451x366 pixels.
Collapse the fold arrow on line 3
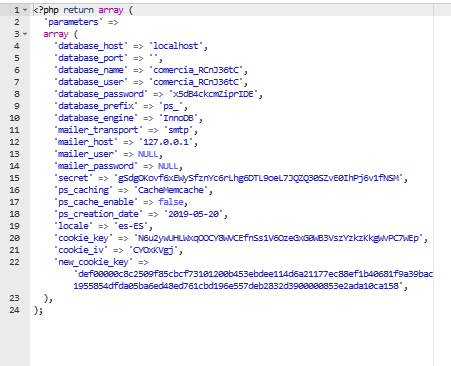25,34
